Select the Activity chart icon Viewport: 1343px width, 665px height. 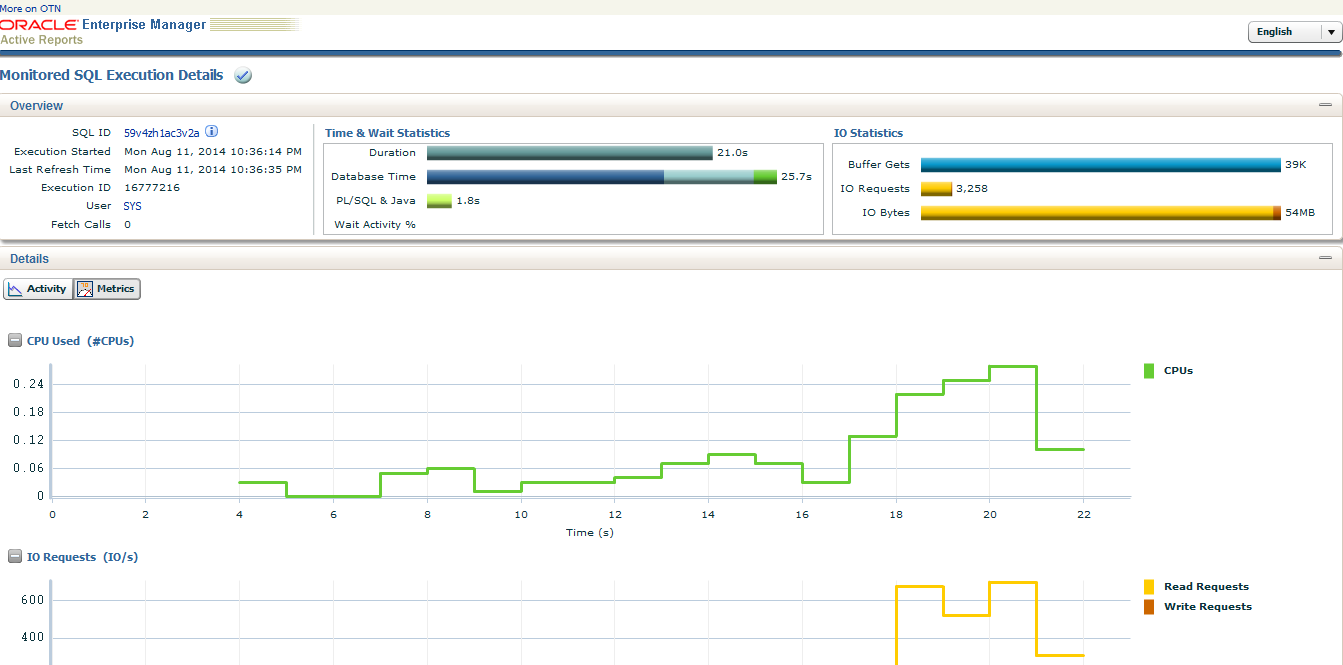(x=17, y=288)
